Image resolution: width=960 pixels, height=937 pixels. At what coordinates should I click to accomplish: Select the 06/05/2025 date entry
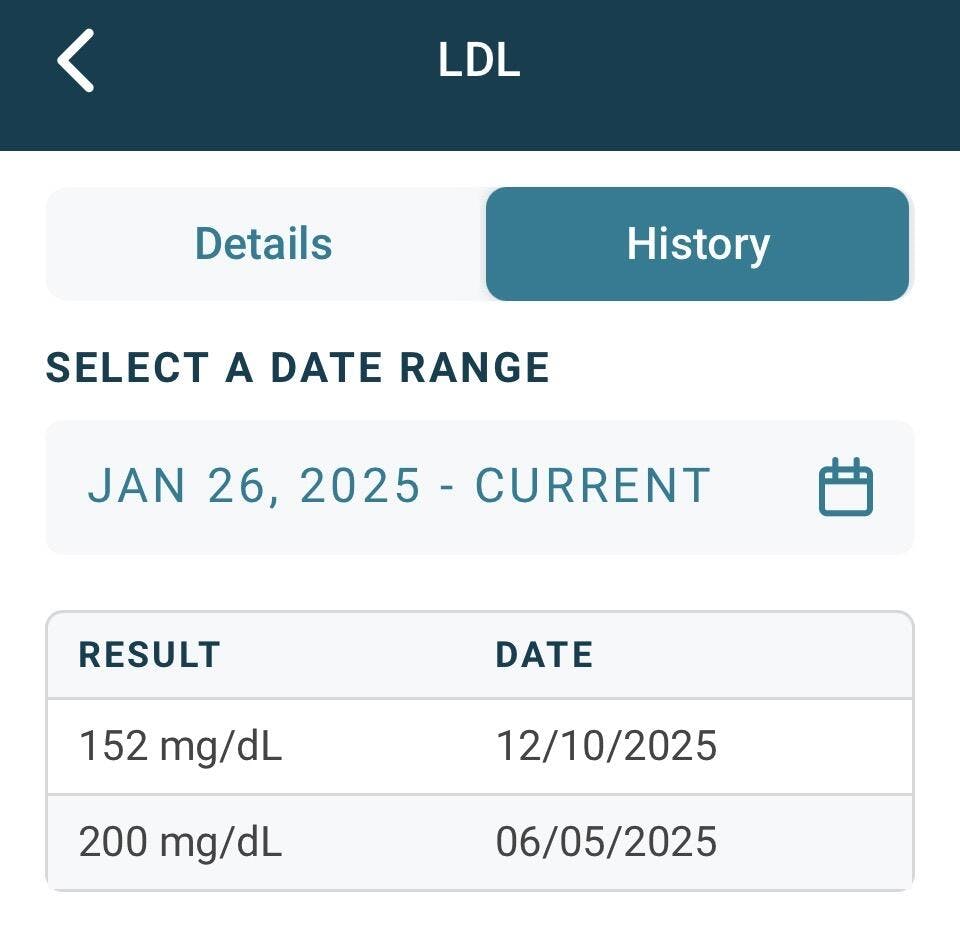pyautogui.click(x=606, y=842)
